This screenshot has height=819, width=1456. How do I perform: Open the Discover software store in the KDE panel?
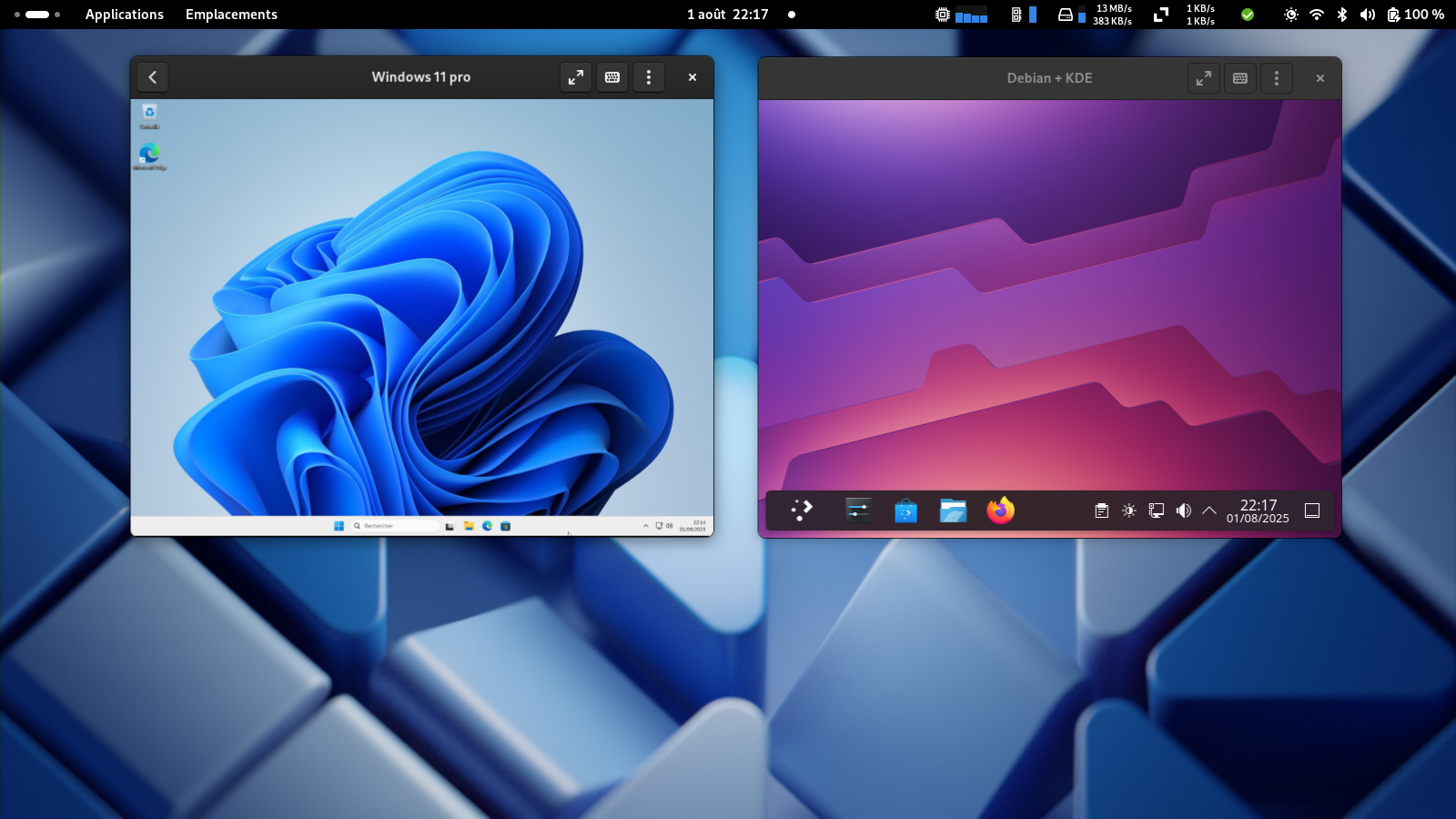point(905,511)
